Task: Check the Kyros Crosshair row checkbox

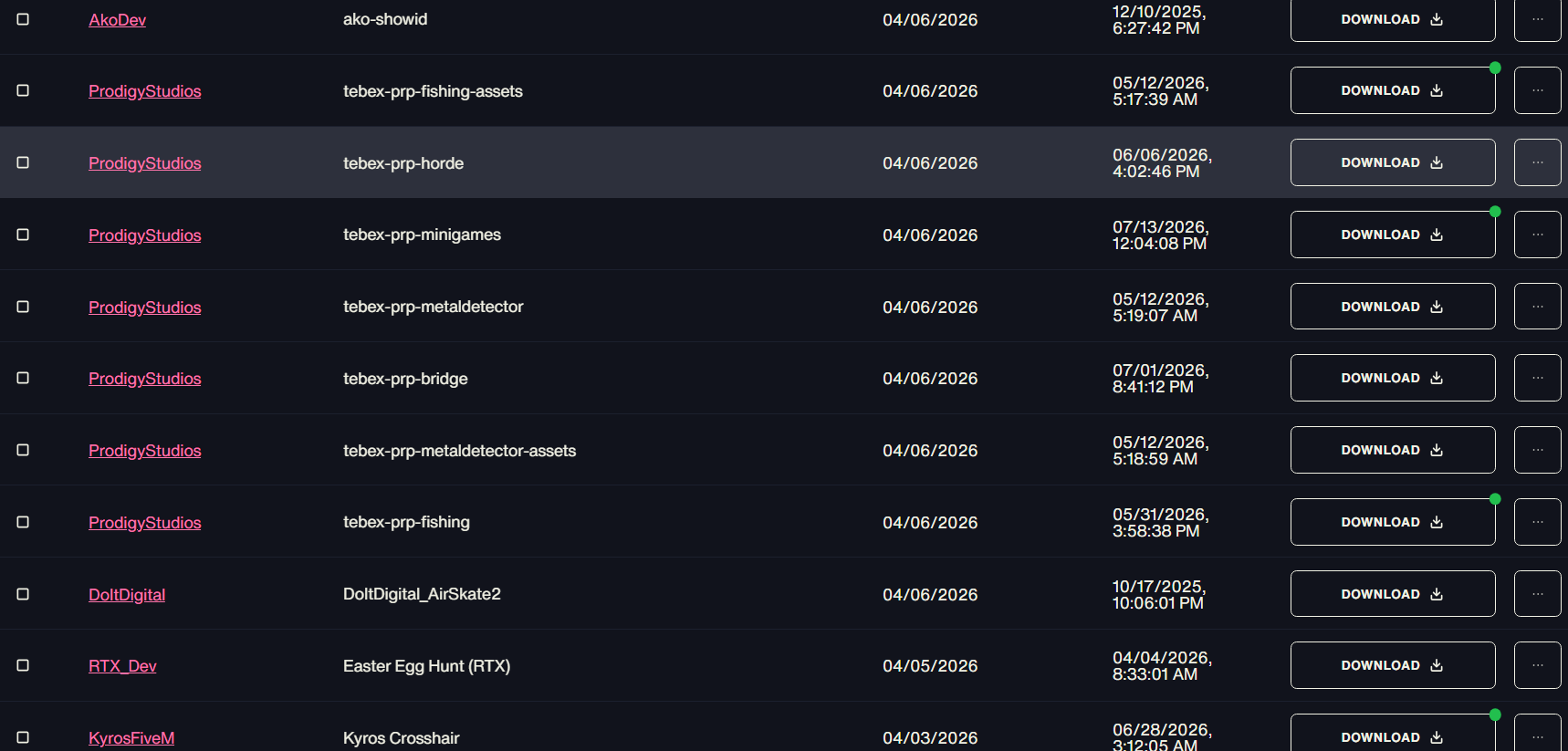Action: (x=23, y=737)
